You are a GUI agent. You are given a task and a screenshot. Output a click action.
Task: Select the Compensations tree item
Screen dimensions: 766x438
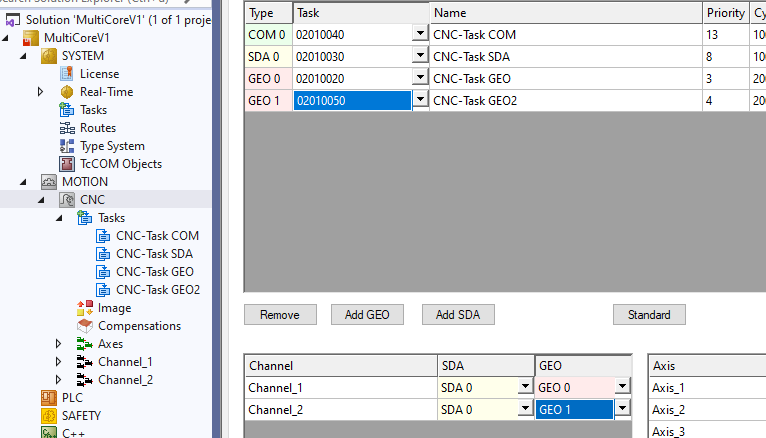coord(139,326)
